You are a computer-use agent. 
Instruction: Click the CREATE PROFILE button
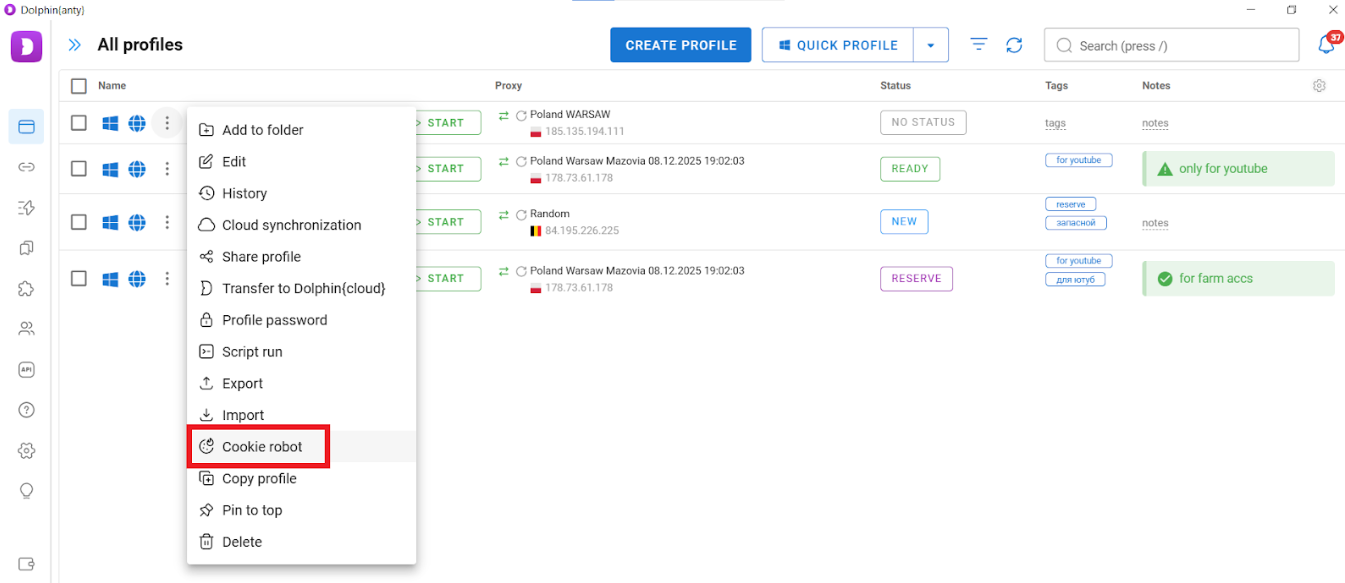point(680,45)
